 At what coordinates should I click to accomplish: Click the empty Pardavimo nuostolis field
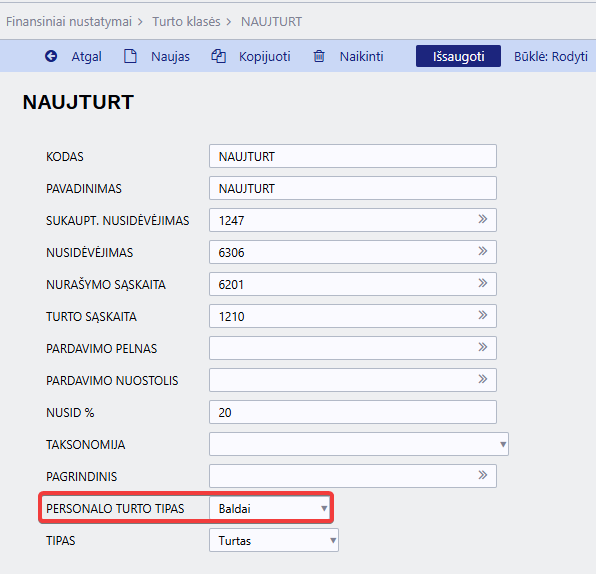pos(353,379)
